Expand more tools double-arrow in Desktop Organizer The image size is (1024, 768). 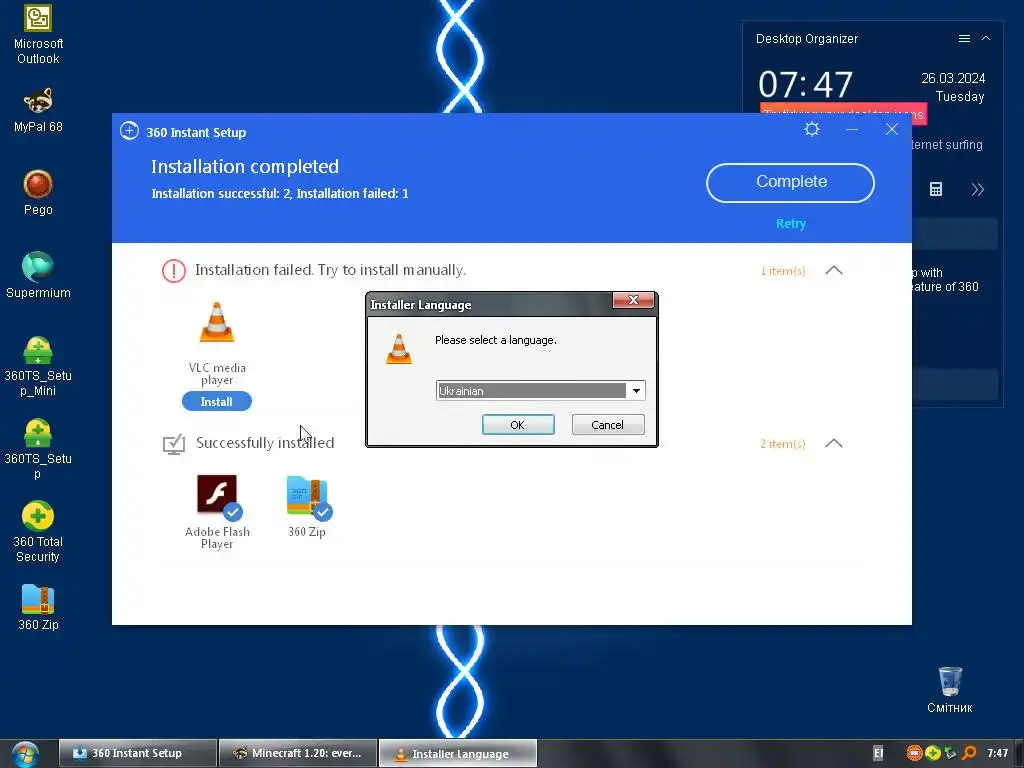[977, 189]
